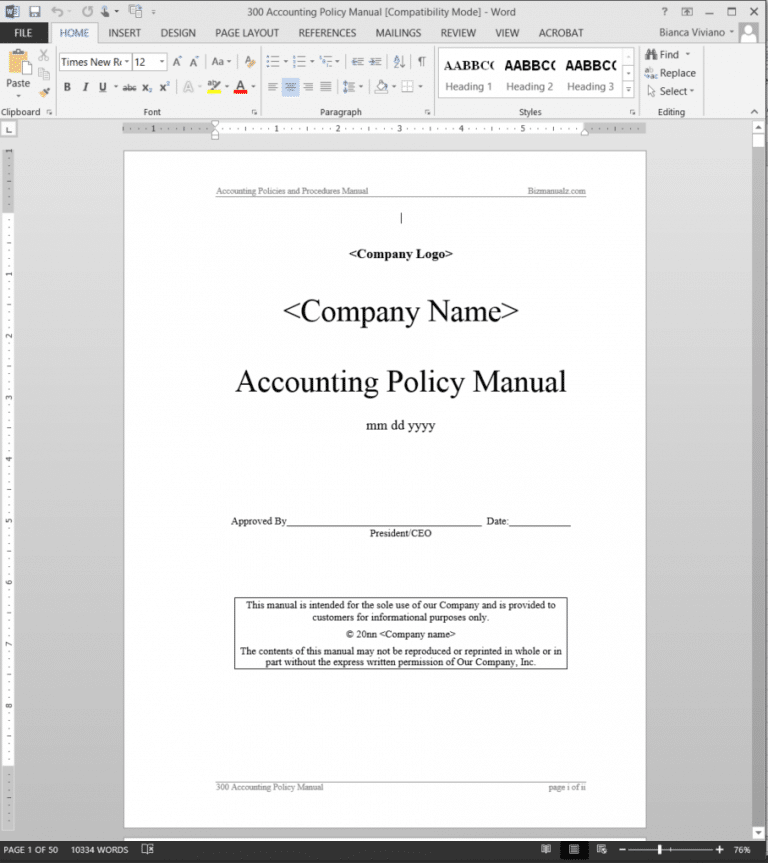The image size is (768, 863).
Task: Collapse the ribbon with the chevron
Action: coord(754,112)
